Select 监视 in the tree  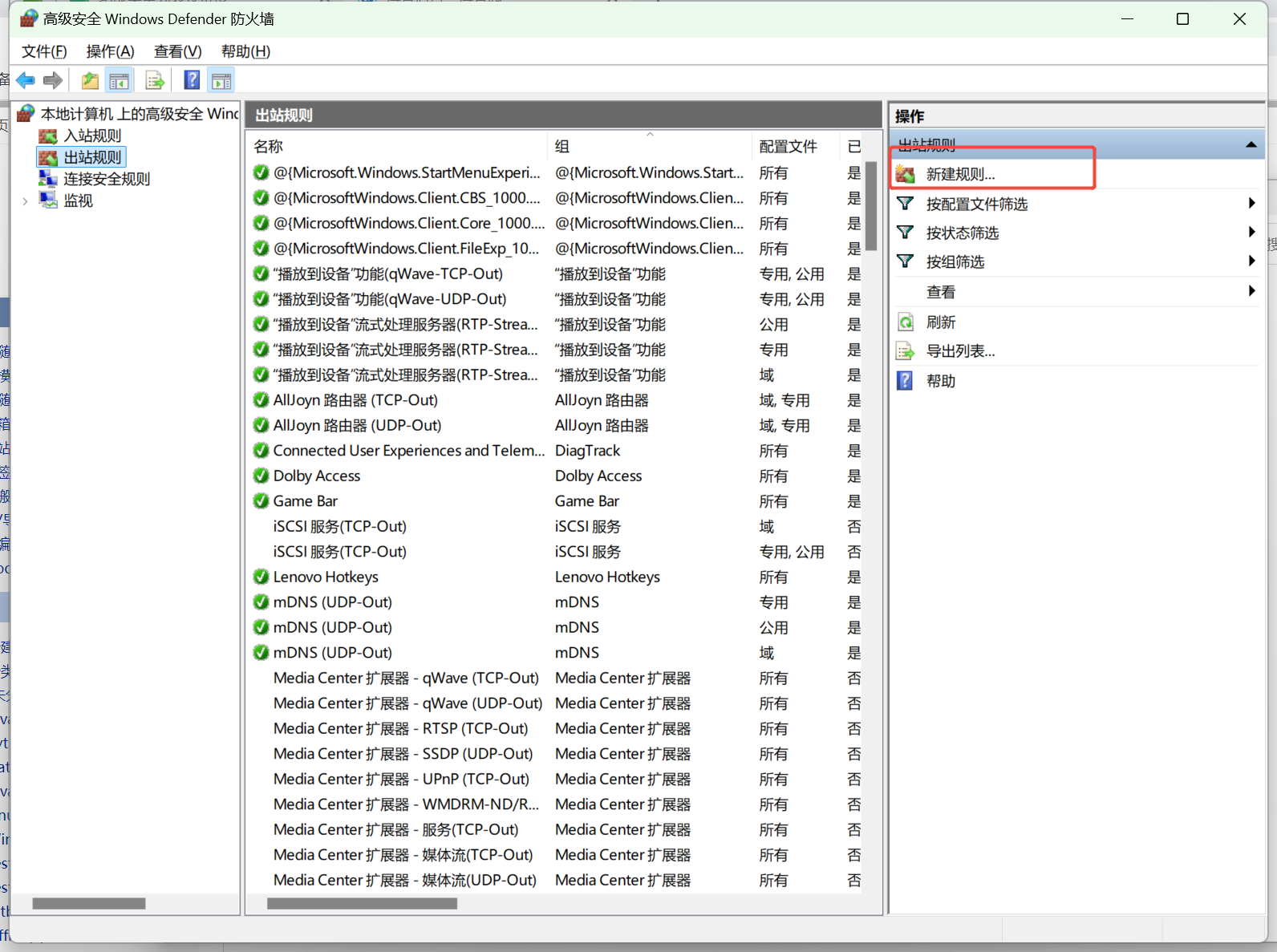tap(78, 201)
